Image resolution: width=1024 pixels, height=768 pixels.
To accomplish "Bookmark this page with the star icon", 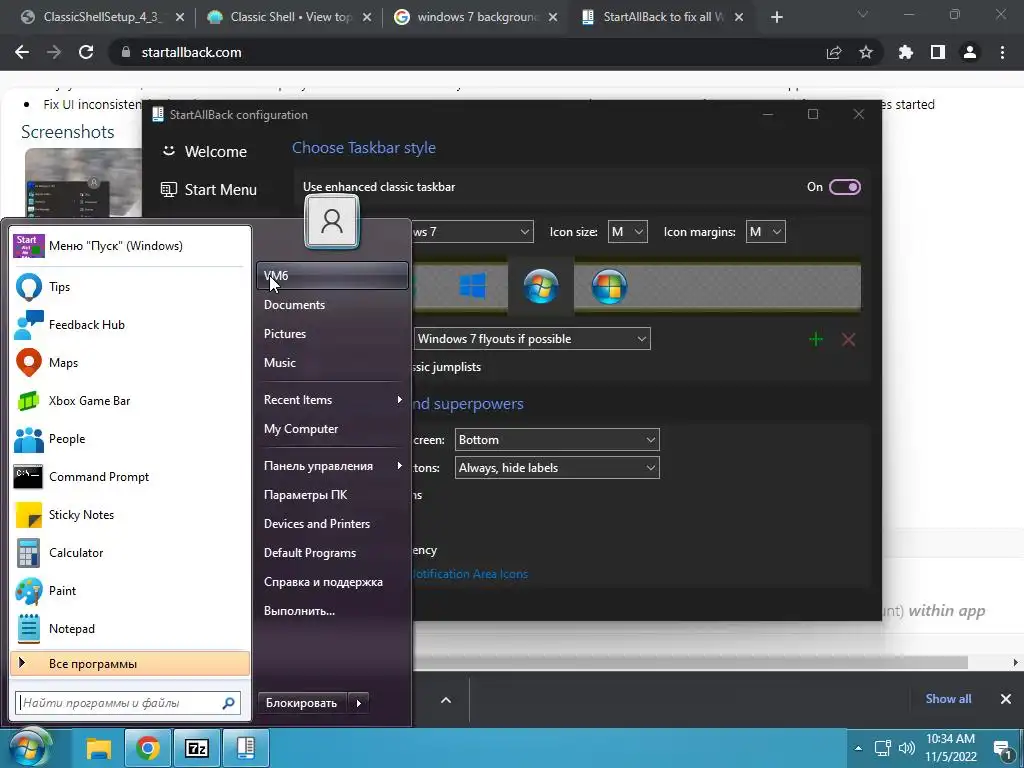I will pyautogui.click(x=866, y=52).
